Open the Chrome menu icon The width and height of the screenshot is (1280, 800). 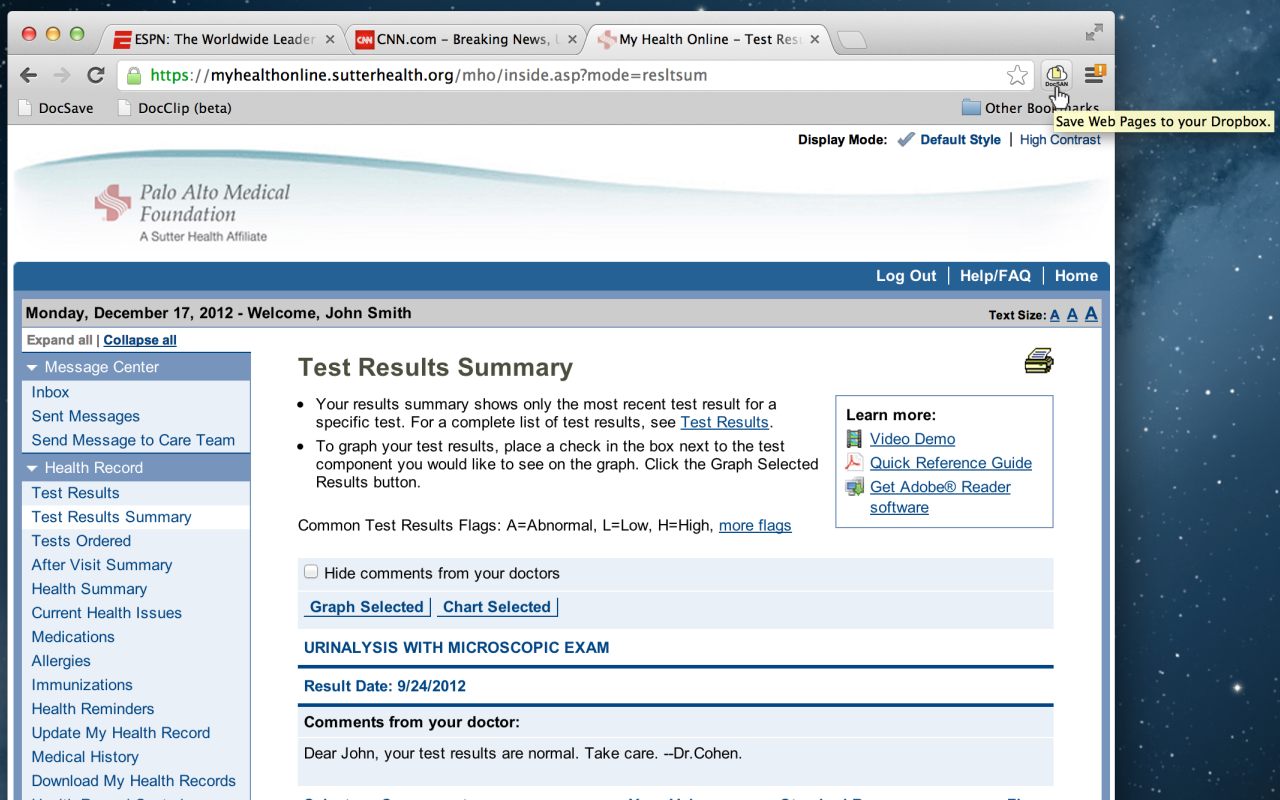(x=1095, y=75)
